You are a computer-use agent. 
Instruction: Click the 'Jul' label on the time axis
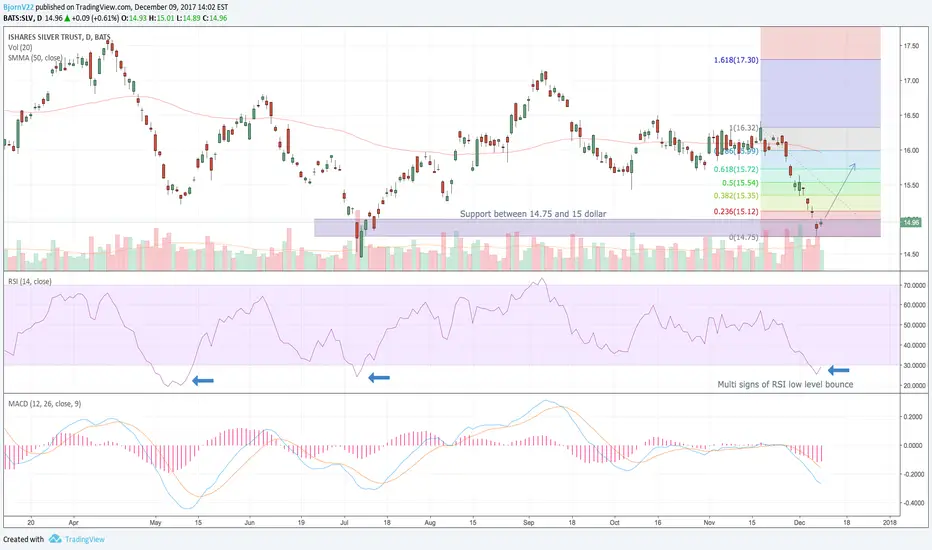point(344,523)
